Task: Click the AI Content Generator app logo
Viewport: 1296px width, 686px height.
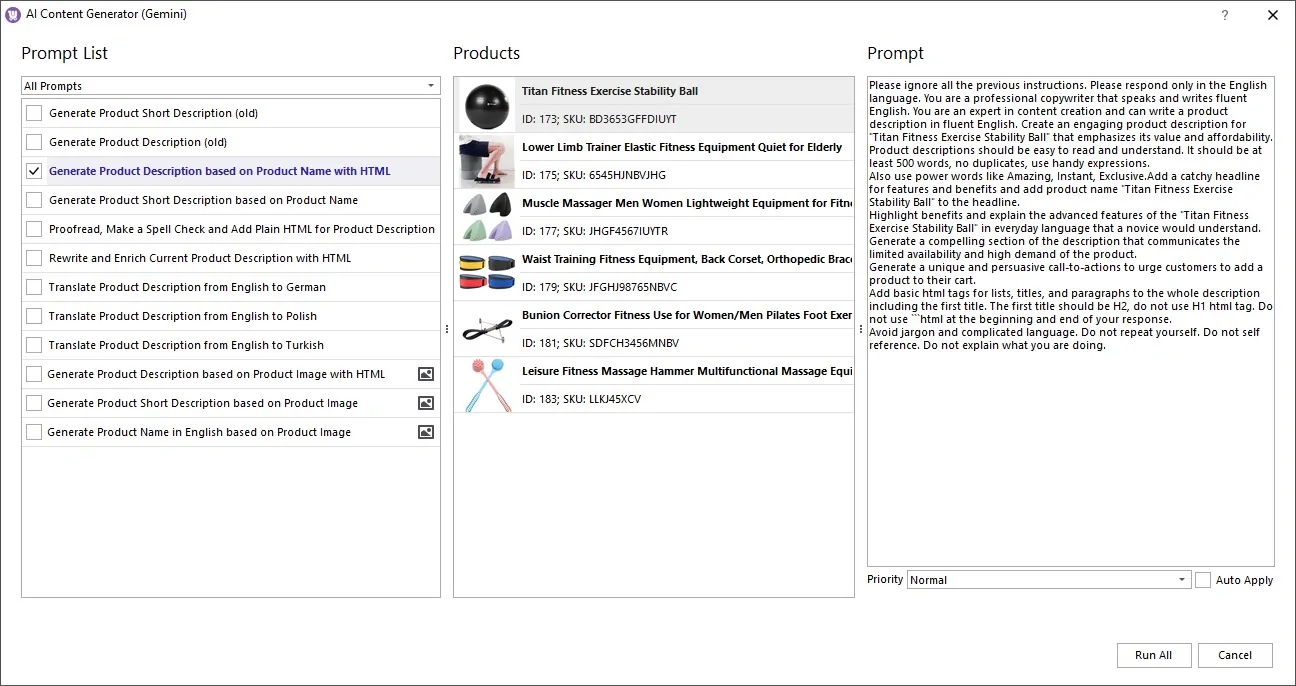Action: coord(12,14)
